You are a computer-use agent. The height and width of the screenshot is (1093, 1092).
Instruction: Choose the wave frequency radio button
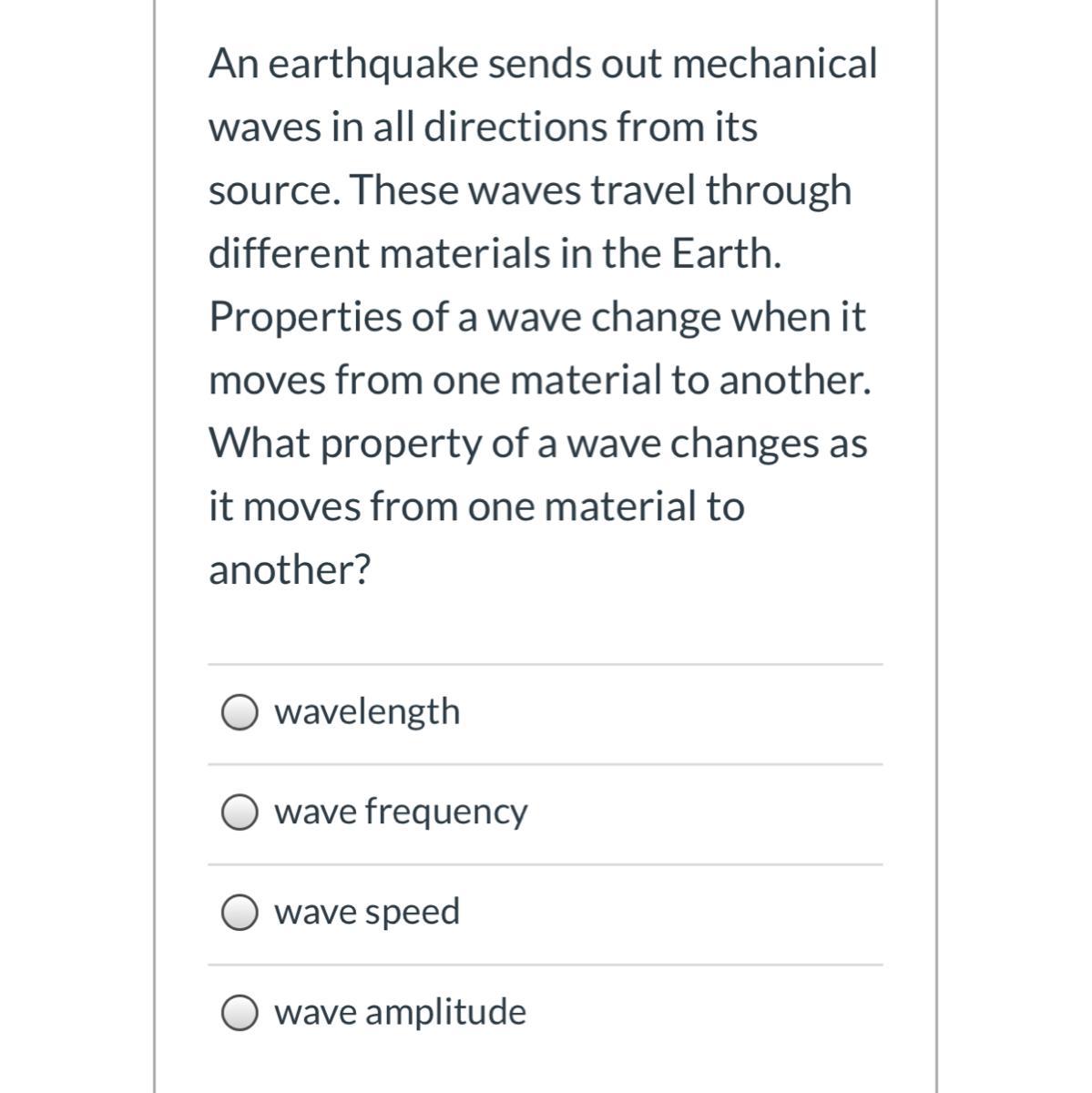tap(240, 813)
